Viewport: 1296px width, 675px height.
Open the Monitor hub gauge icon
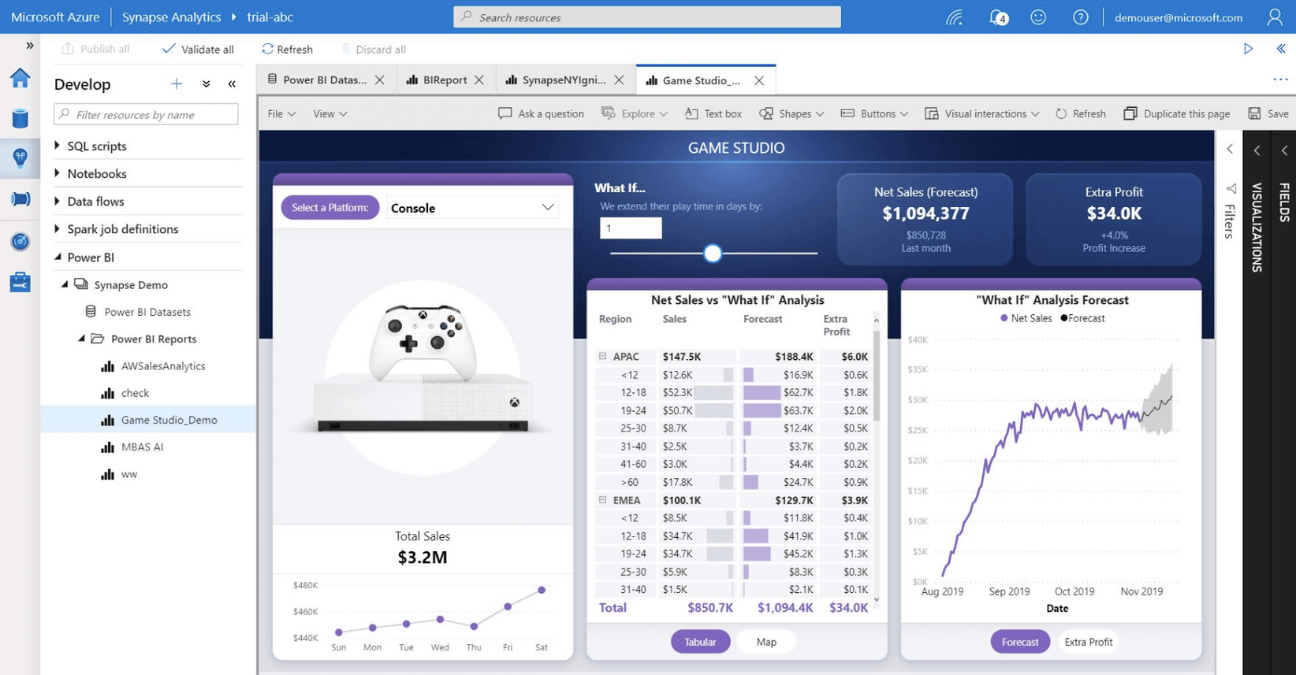pyautogui.click(x=20, y=241)
